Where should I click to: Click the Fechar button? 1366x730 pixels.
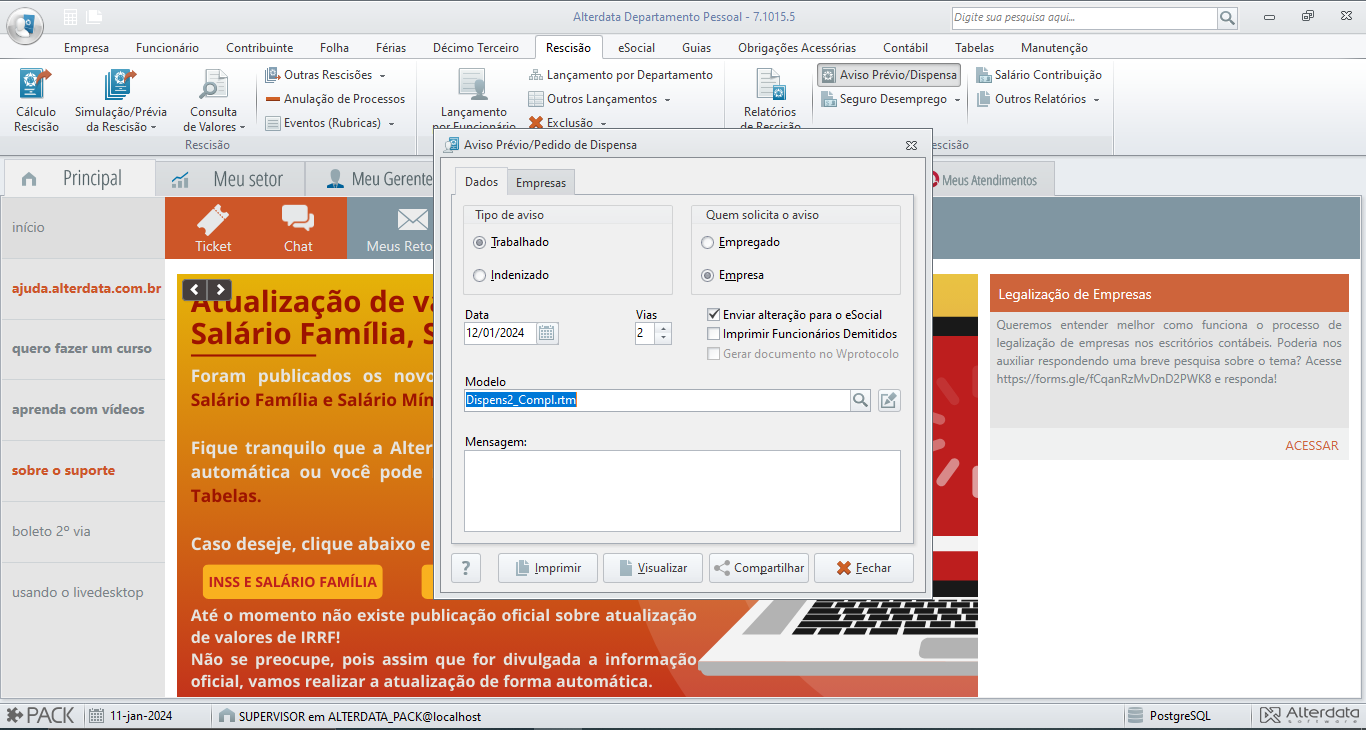864,568
